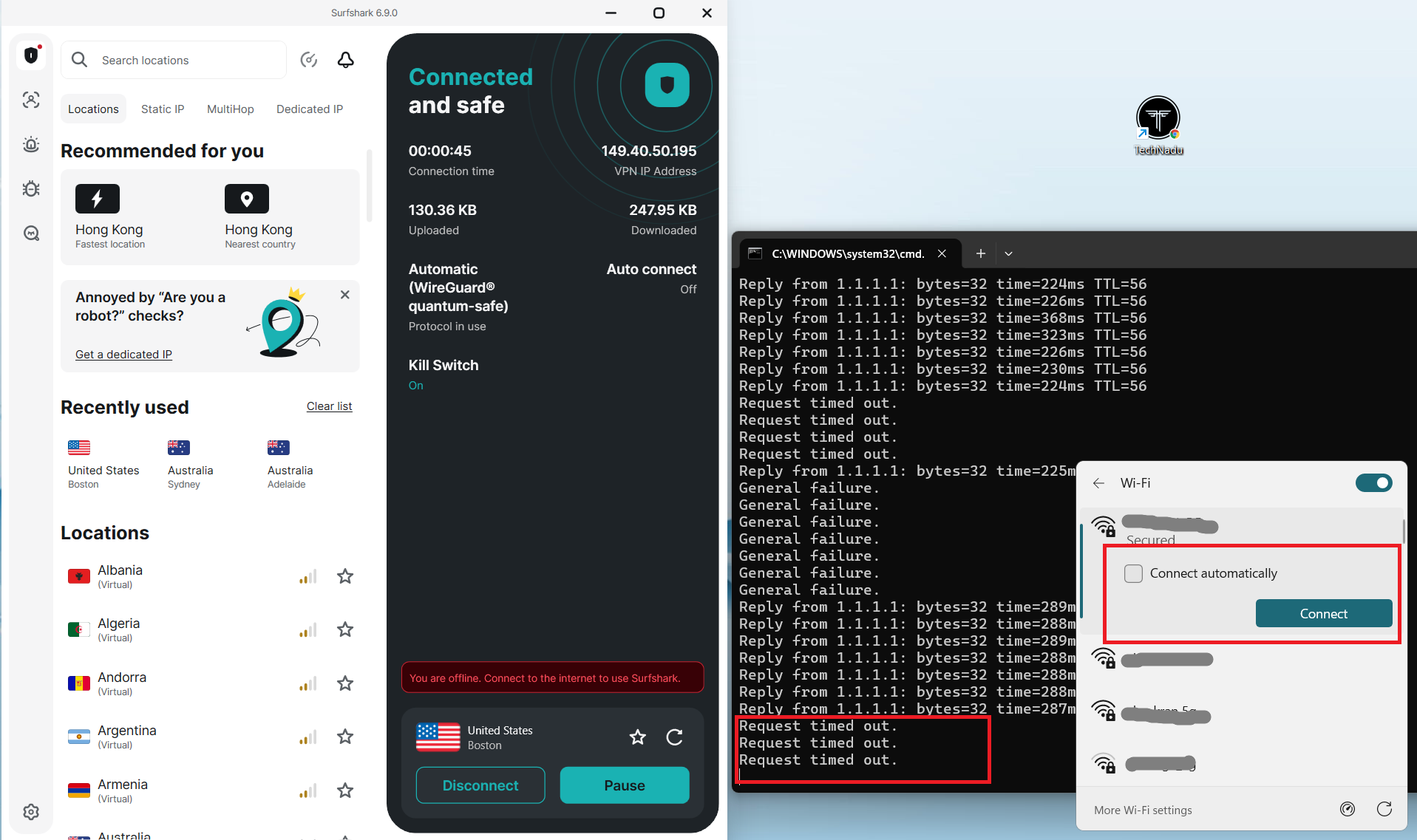Expand the terminal new-tab dropdown arrow
Image resolution: width=1417 pixels, height=840 pixels.
tap(1008, 253)
